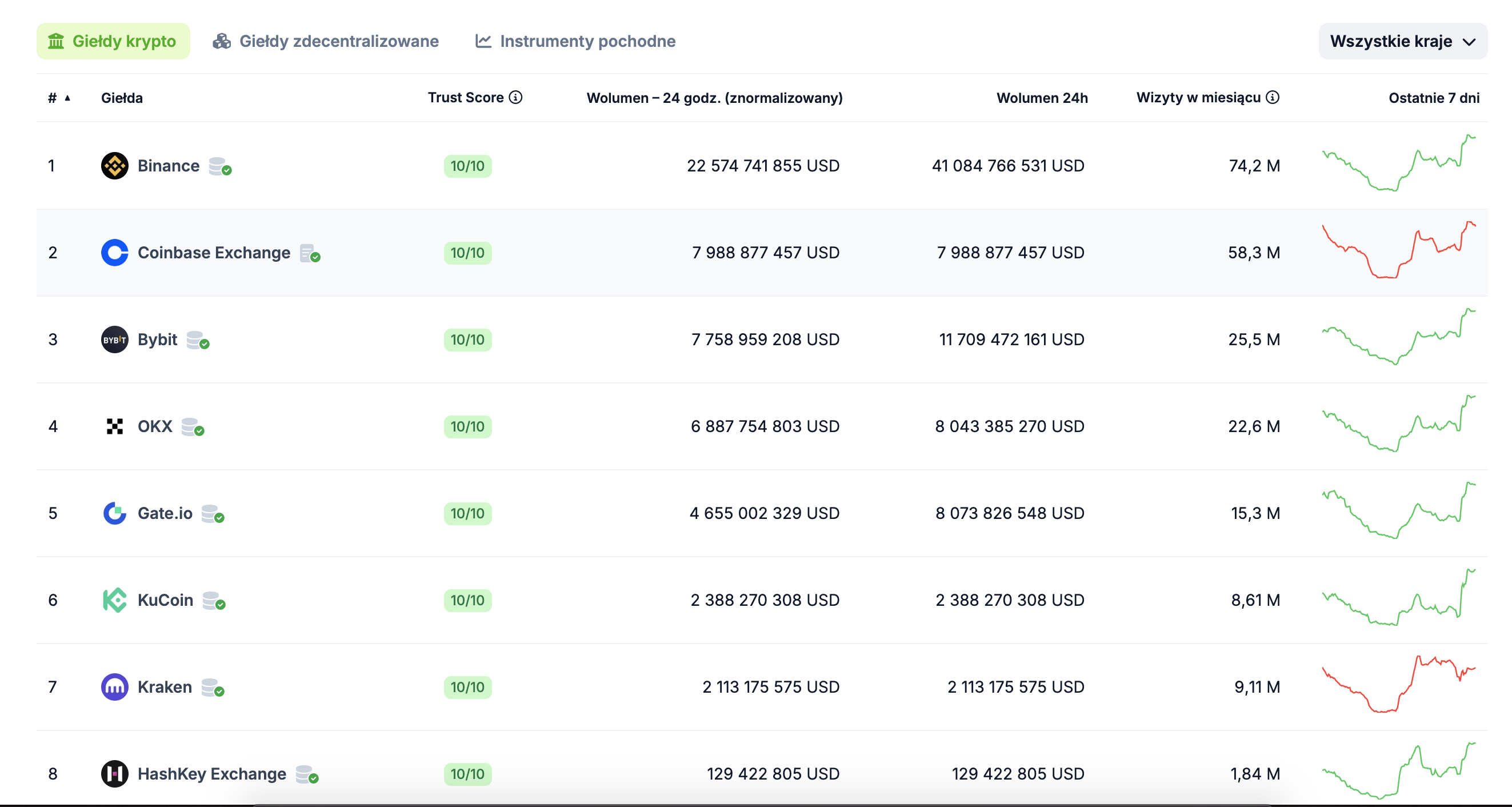Click the Bybit logo icon
The height and width of the screenshot is (807, 1512).
pyautogui.click(x=114, y=339)
